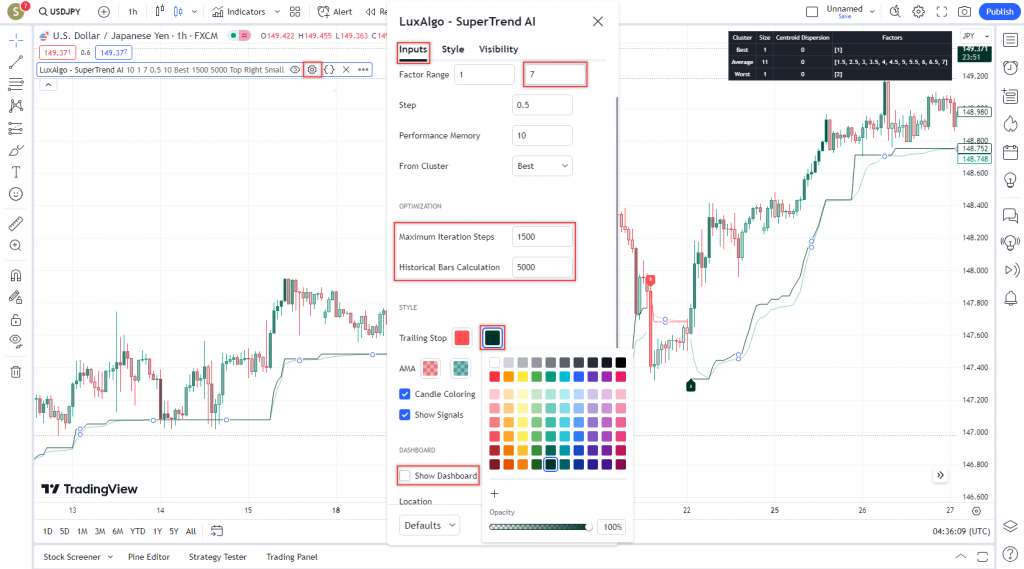Screen dimensions: 1024x569
Task: Click the Step input field
Action: tap(542, 105)
